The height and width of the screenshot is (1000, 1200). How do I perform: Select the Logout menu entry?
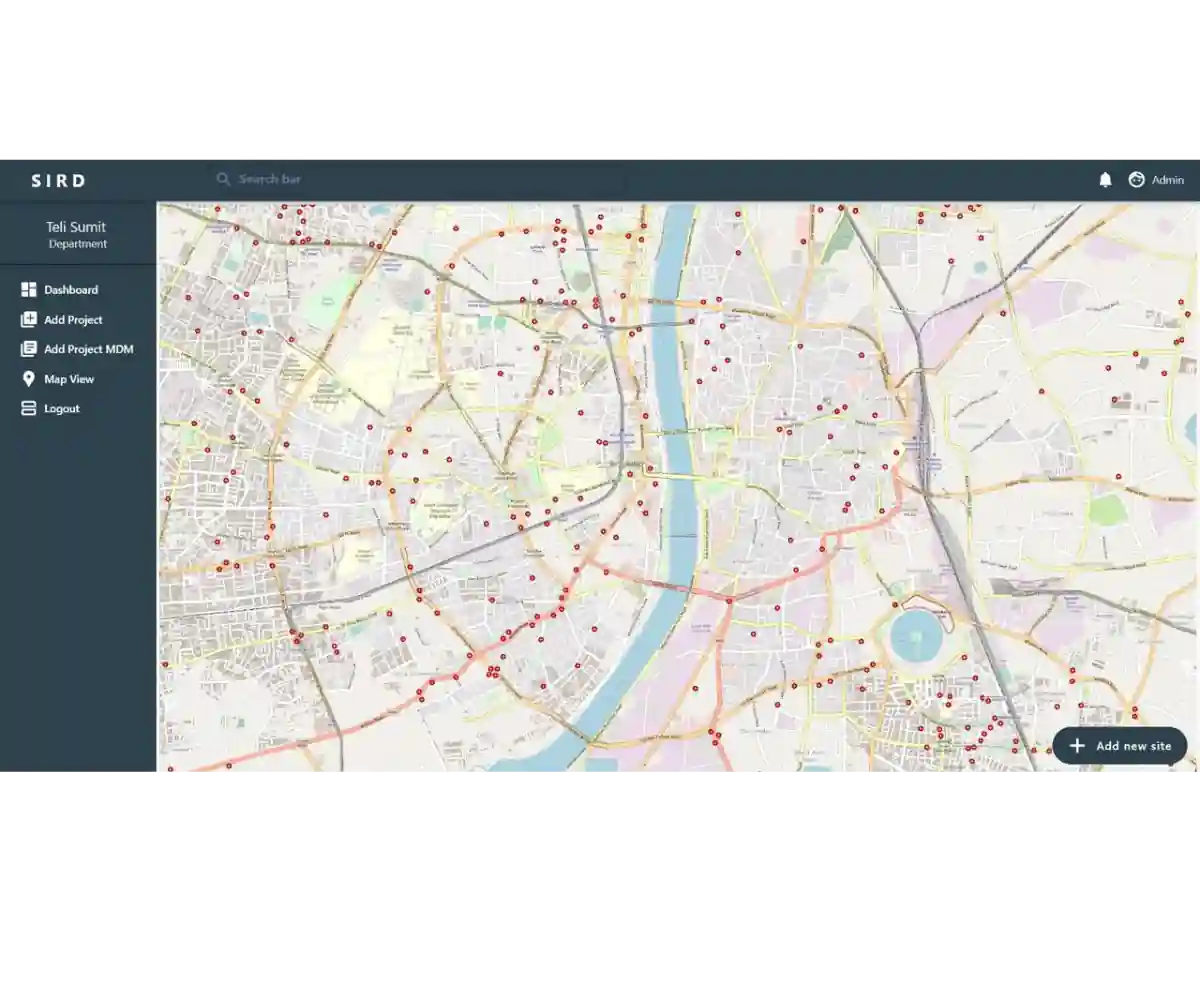click(62, 409)
